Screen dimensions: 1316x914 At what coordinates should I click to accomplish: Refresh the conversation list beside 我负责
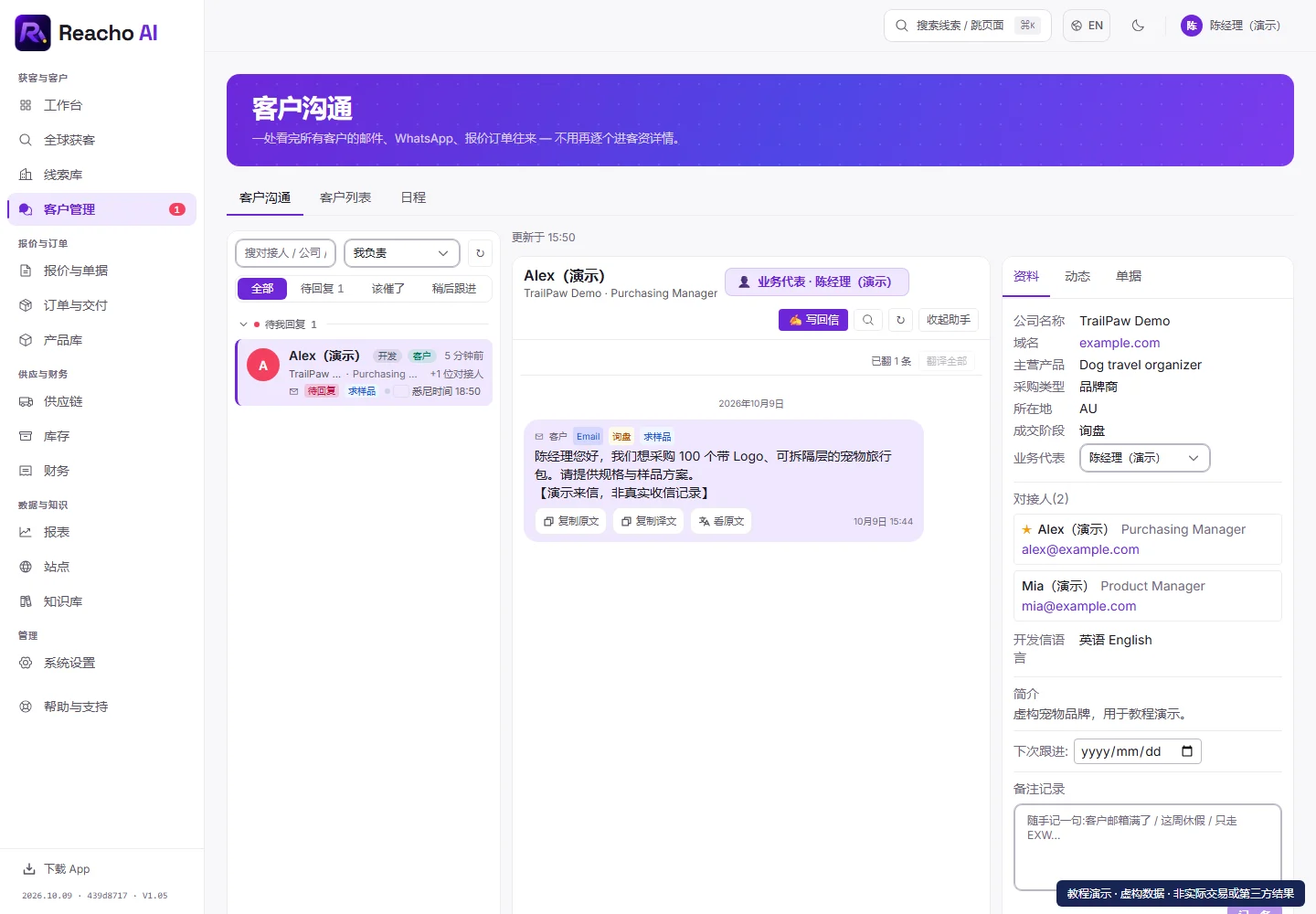[480, 253]
